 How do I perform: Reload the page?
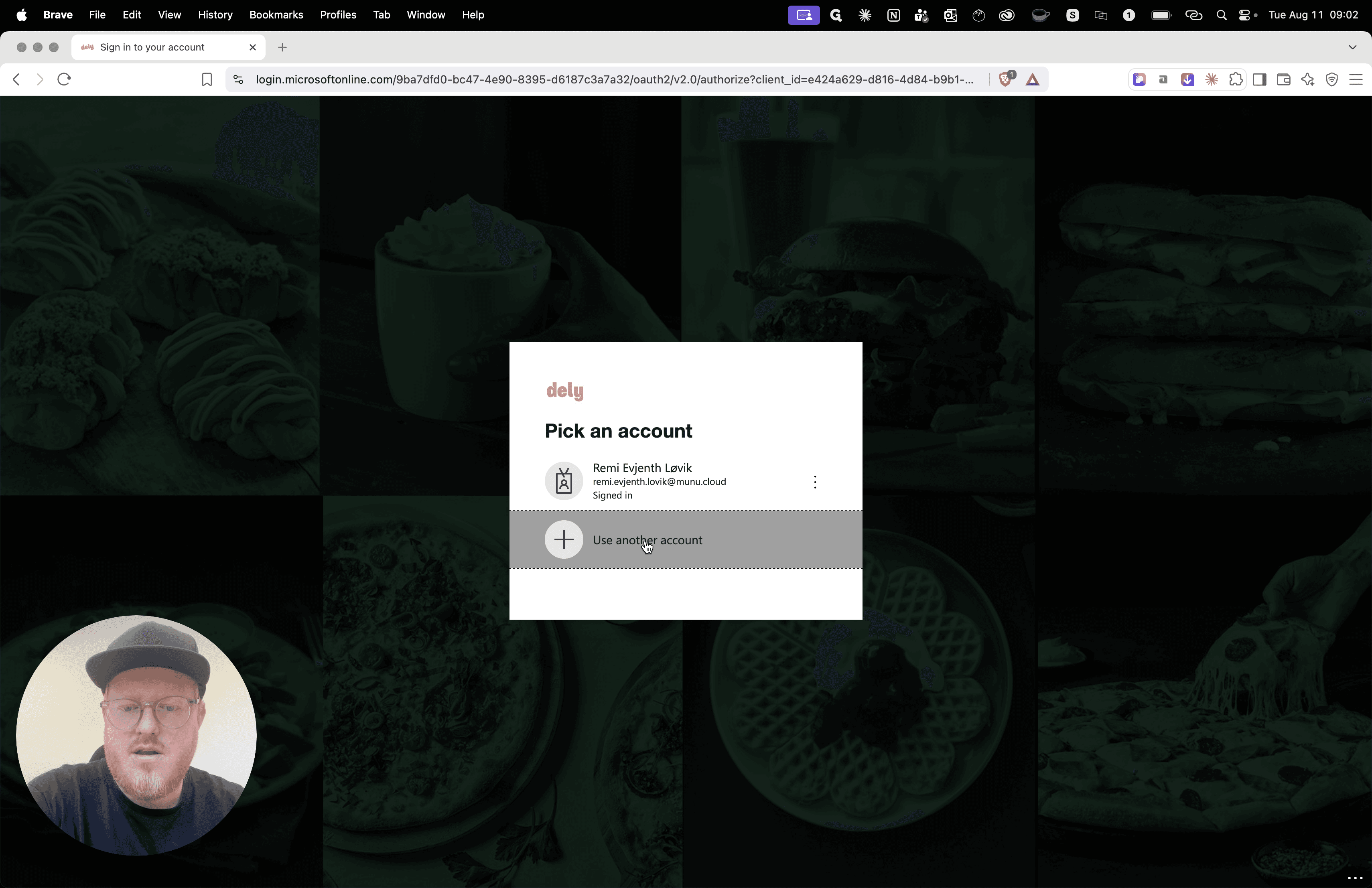tap(64, 79)
